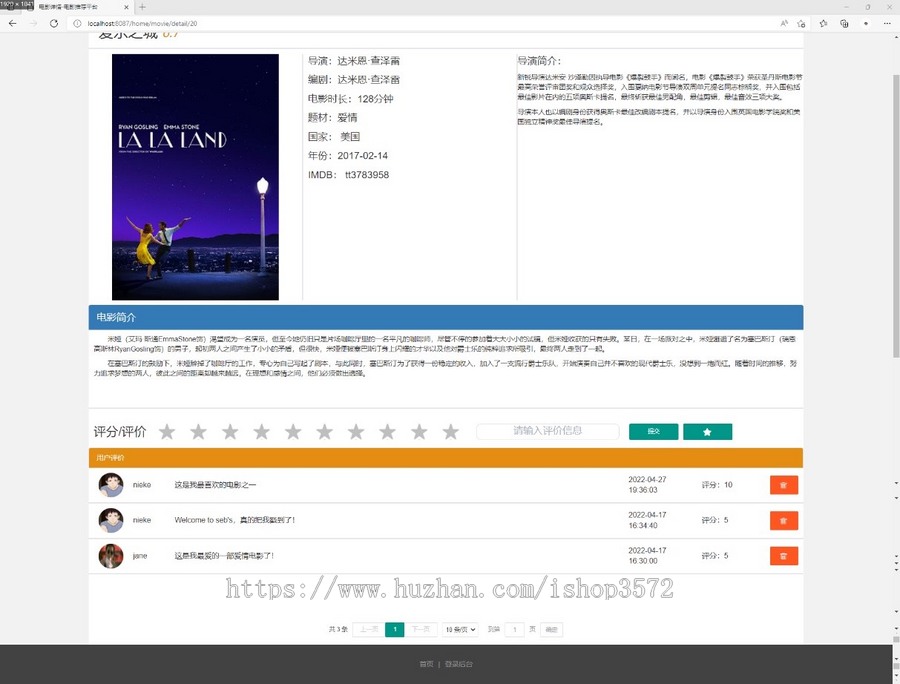Click the 评分: 10 rating text

click(717, 485)
